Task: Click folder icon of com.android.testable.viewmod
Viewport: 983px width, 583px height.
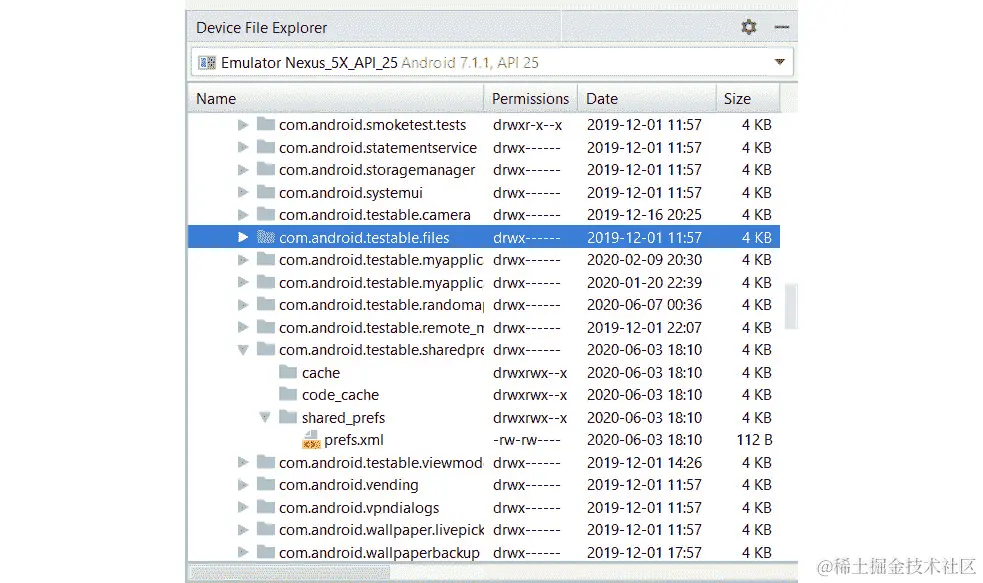Action: pyautogui.click(x=266, y=462)
